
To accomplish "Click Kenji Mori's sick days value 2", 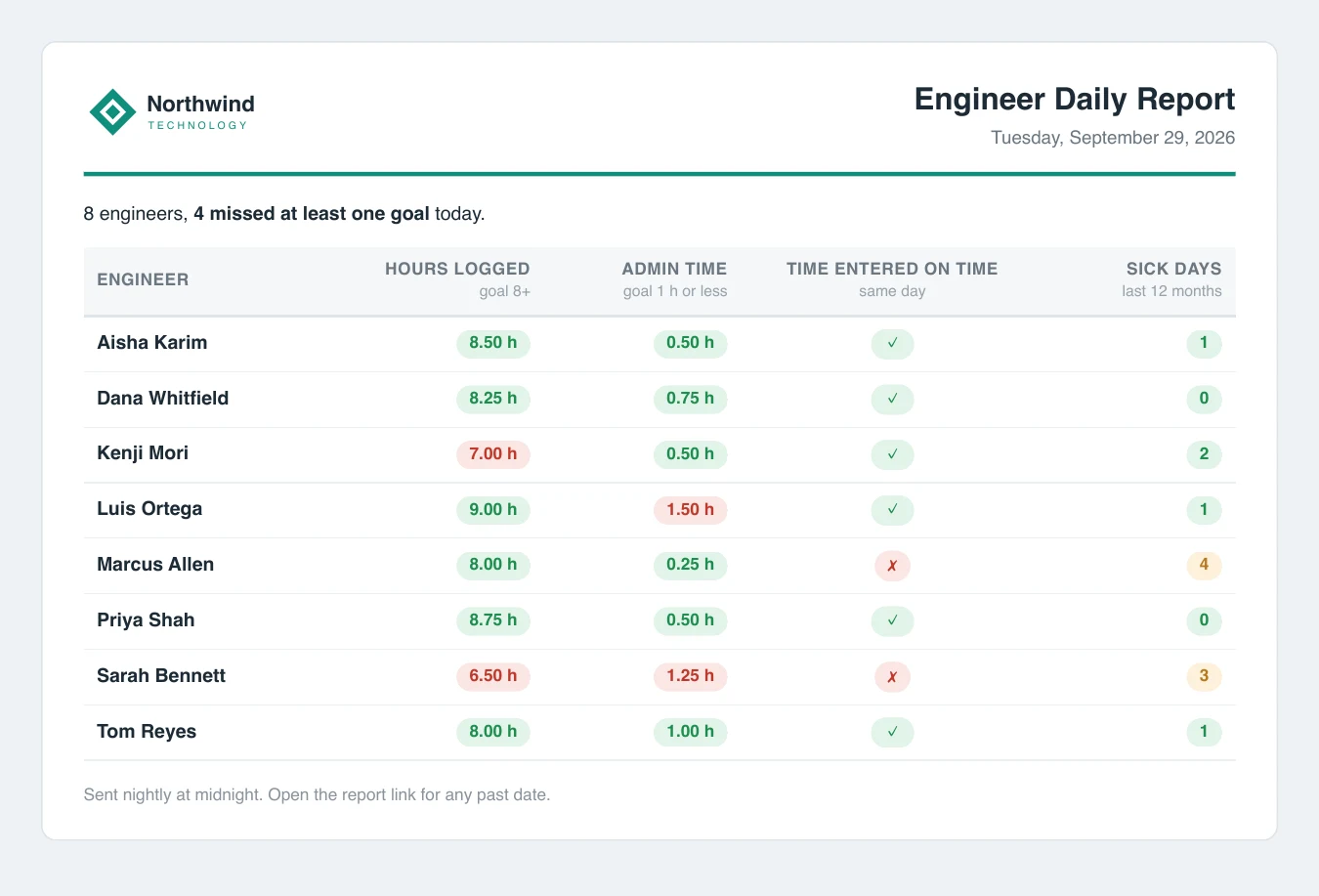I will click(1204, 454).
